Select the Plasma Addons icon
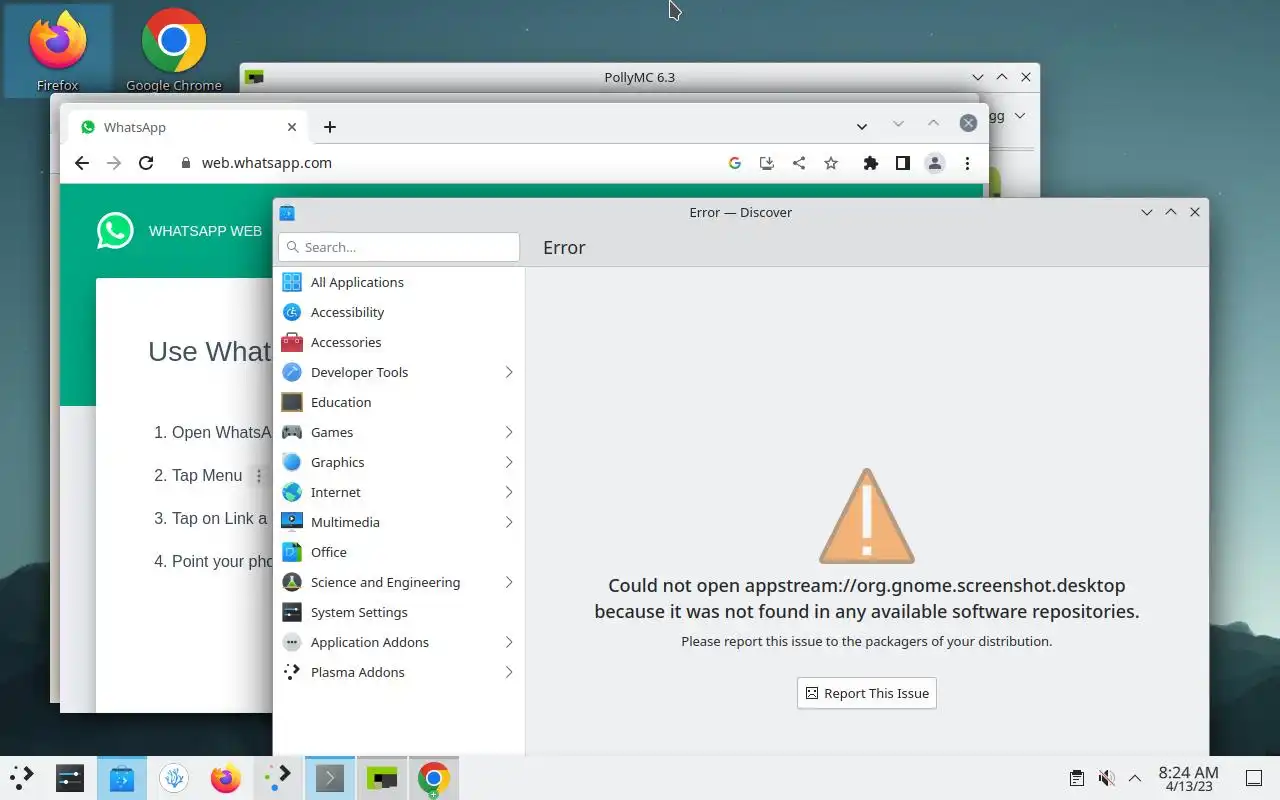The width and height of the screenshot is (1280, 800). coord(292,672)
